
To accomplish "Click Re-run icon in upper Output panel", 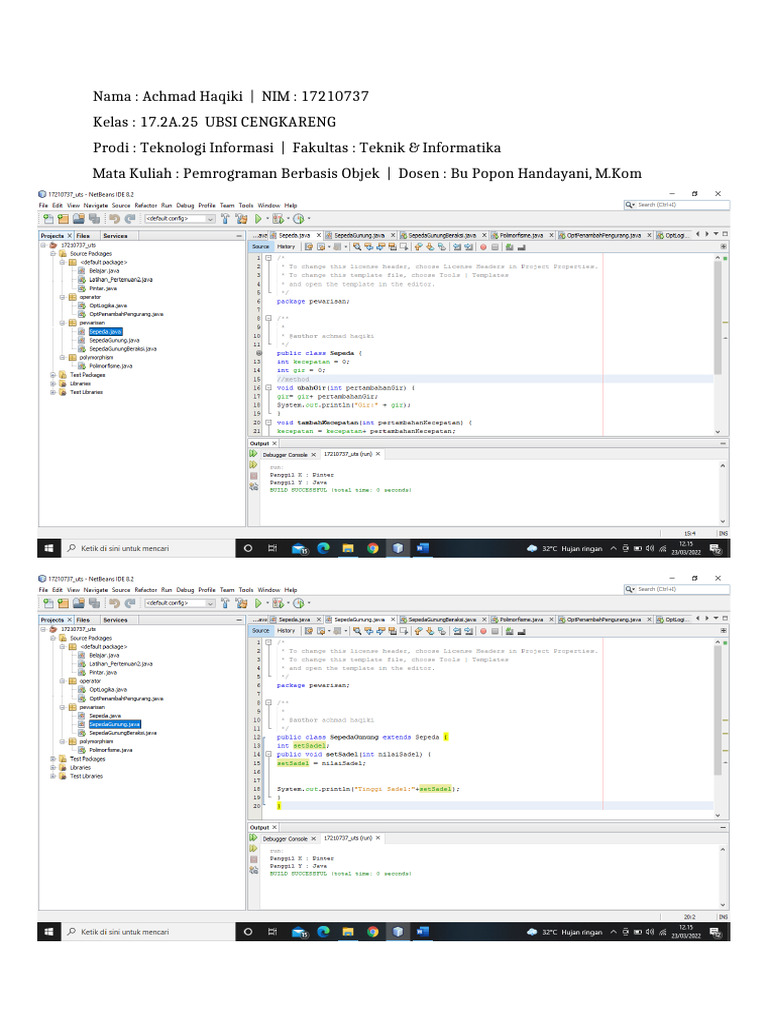I will click(254, 453).
